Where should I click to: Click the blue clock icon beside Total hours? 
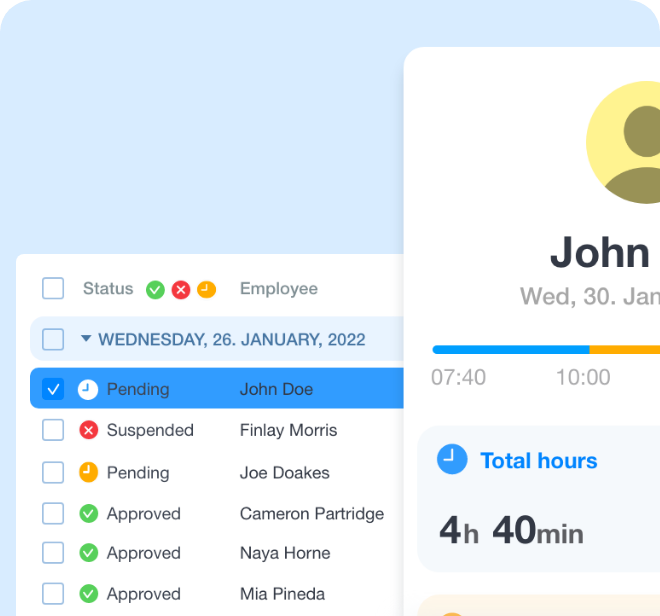click(x=452, y=459)
